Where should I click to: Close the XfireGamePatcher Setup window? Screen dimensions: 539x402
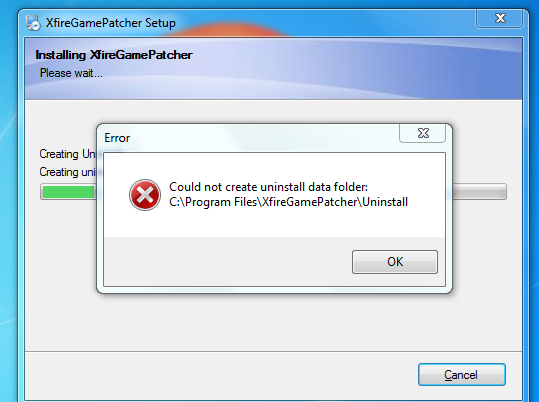click(x=500, y=18)
